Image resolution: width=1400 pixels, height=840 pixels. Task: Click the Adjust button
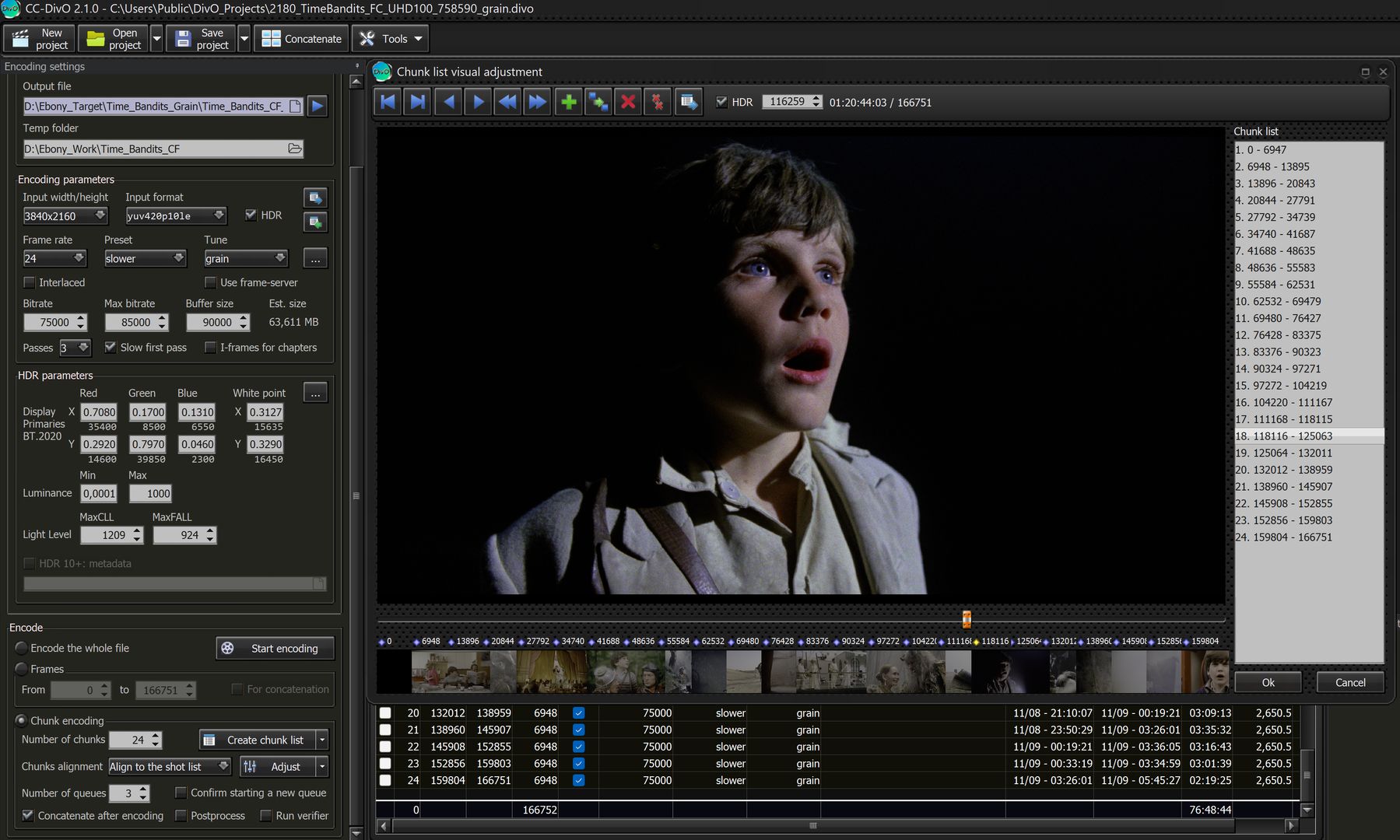pos(278,766)
